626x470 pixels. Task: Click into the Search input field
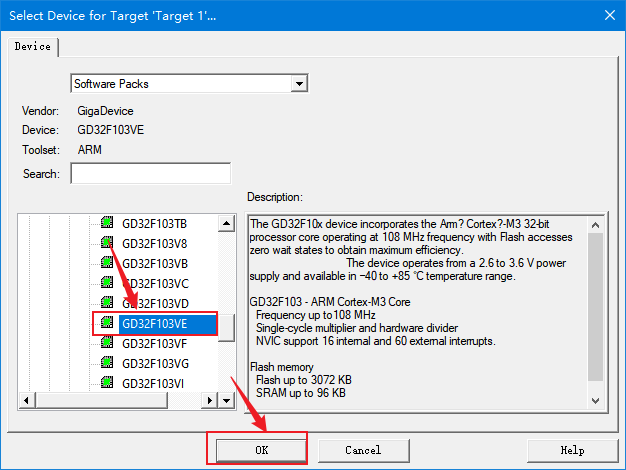[x=151, y=173]
